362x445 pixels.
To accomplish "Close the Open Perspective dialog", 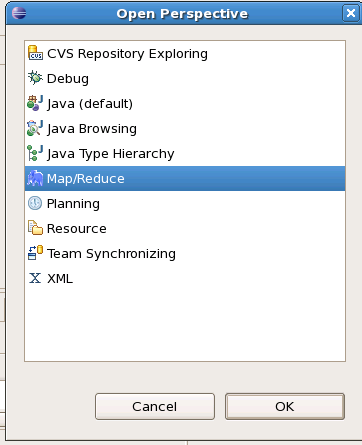I will point(351,13).
